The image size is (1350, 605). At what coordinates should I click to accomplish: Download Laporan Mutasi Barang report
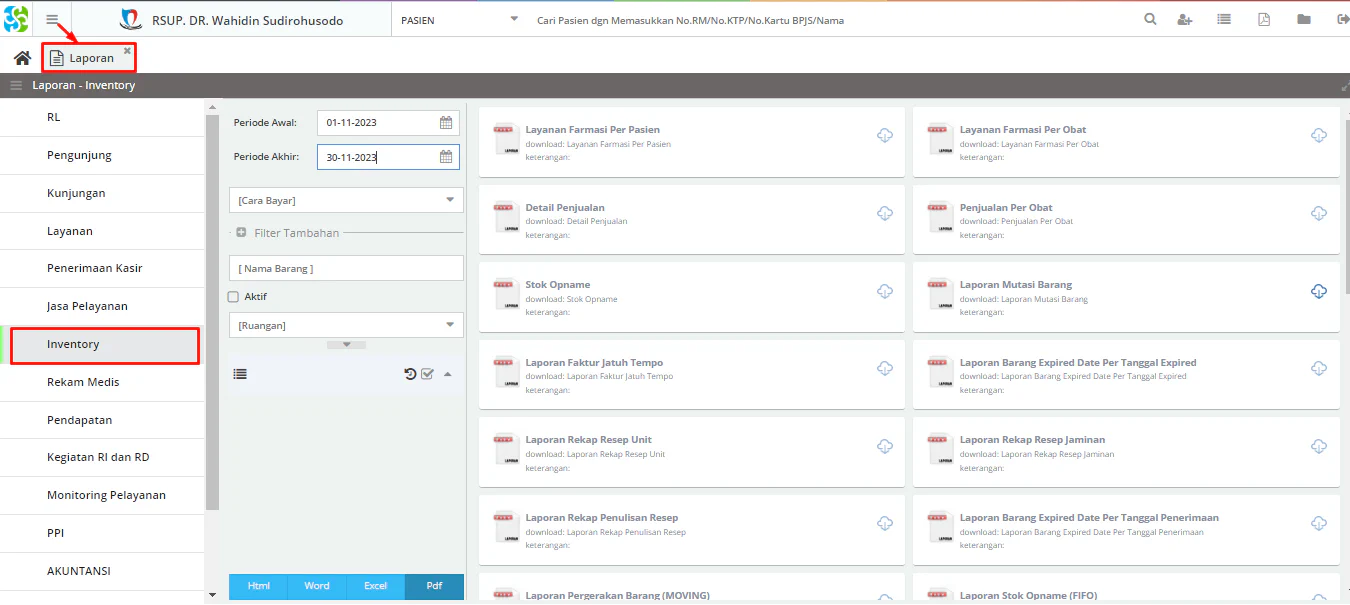point(1319,291)
